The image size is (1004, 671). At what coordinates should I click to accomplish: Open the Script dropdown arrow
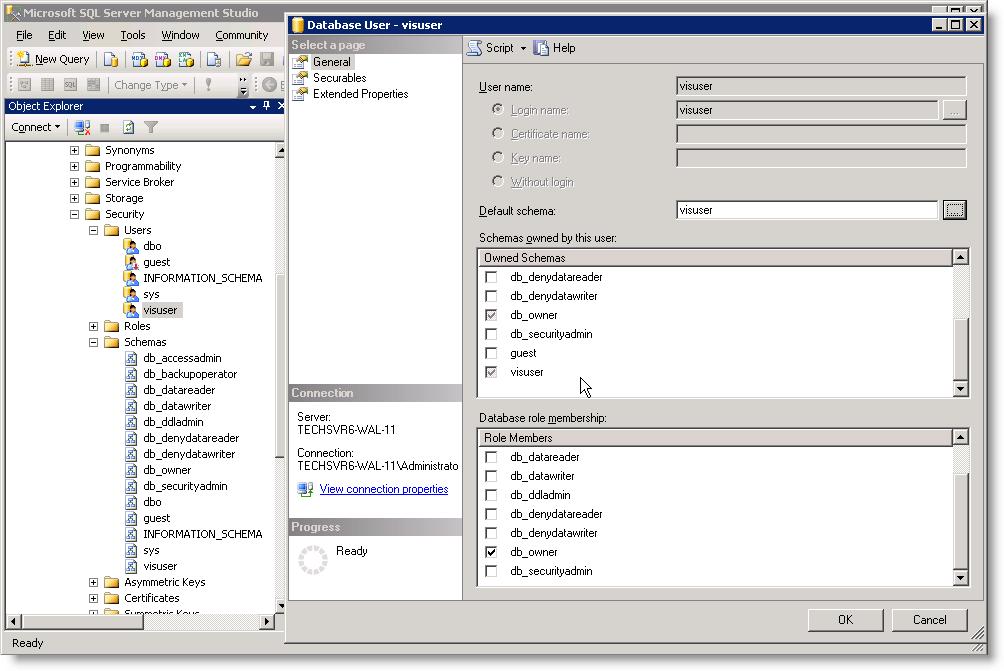[x=523, y=49]
